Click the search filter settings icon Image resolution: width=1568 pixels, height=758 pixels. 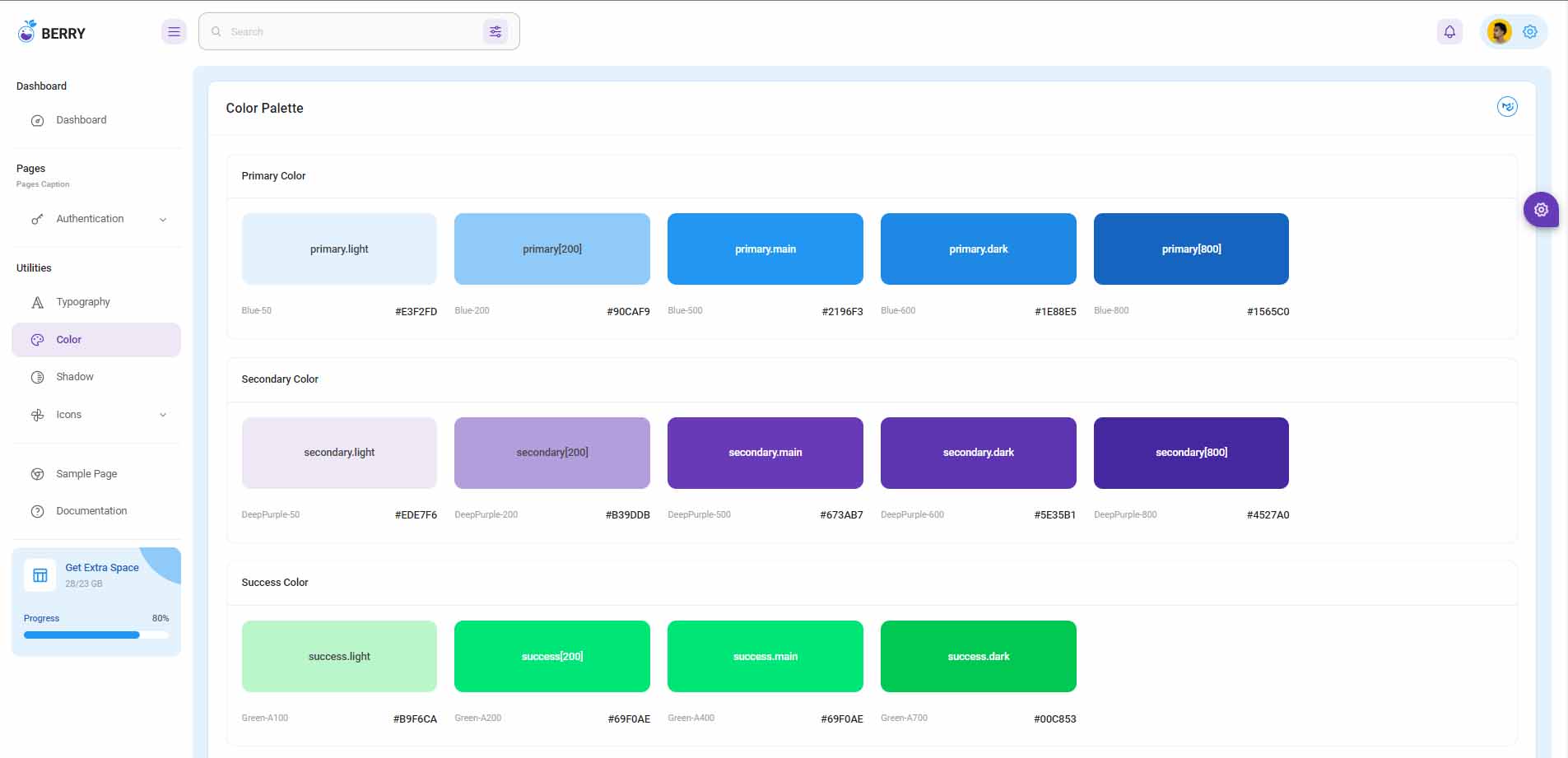point(495,31)
